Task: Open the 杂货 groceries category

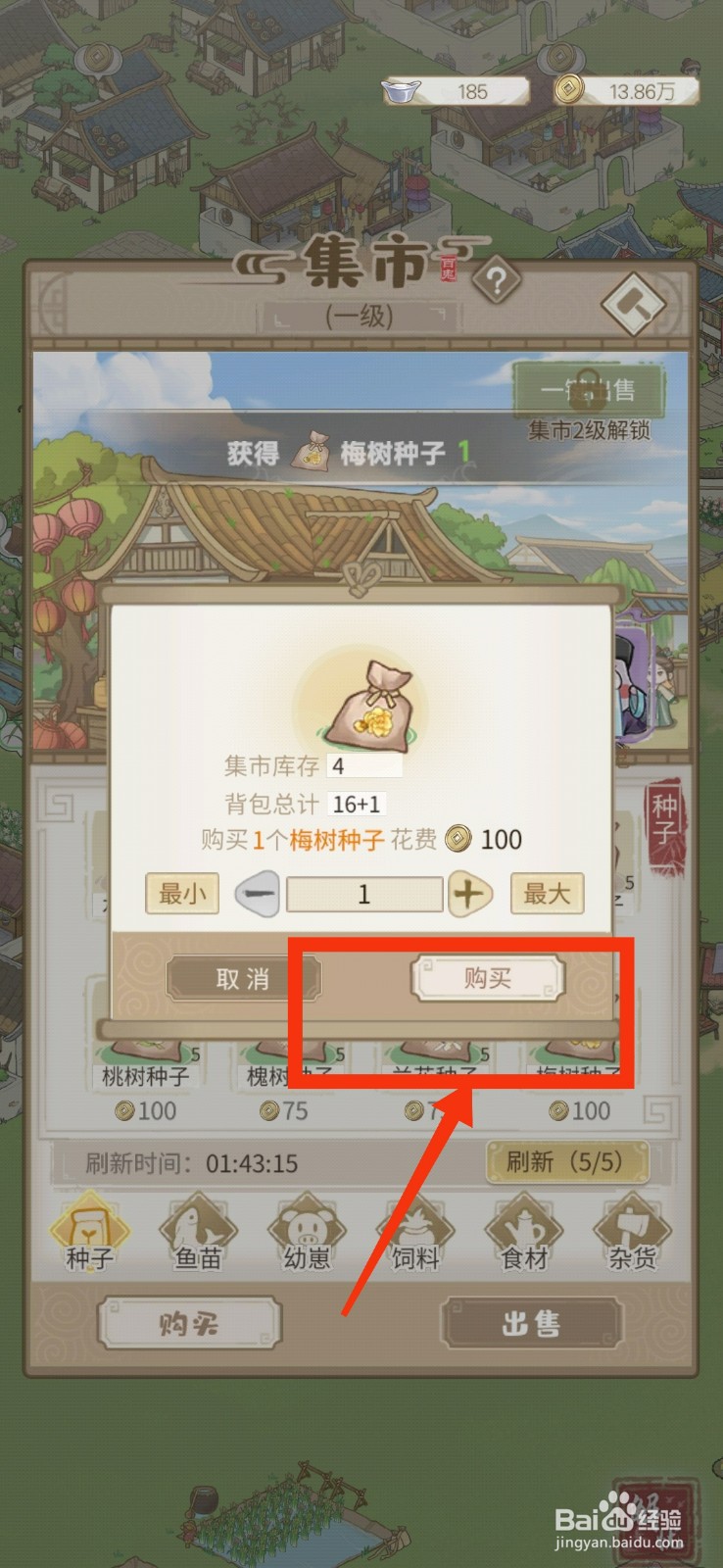Action: 632,1233
